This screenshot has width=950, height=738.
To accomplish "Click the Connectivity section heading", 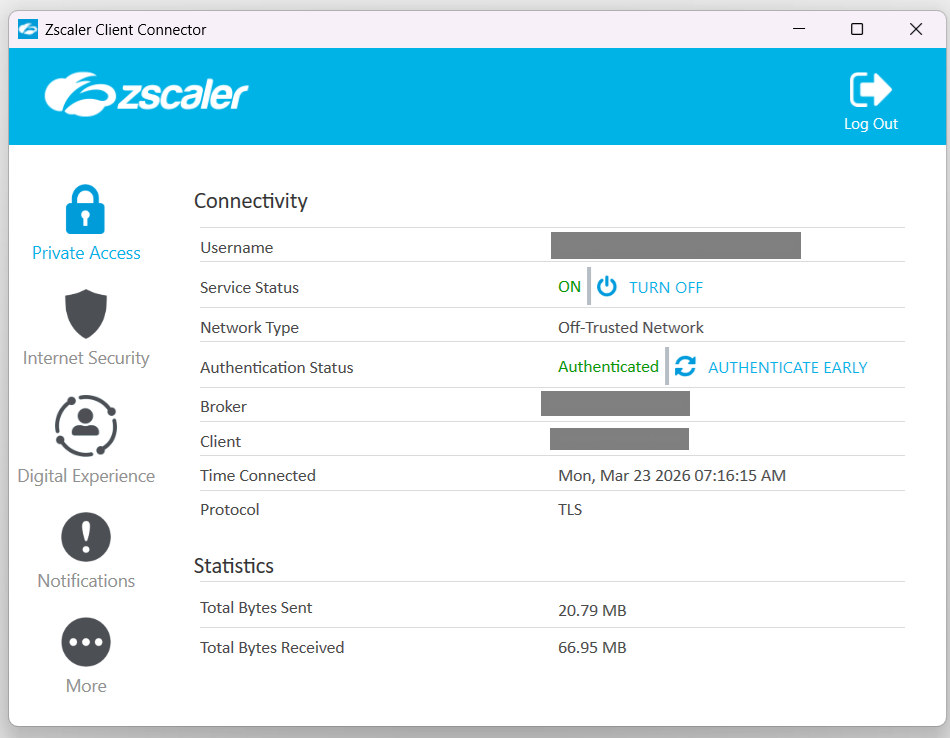I will click(251, 201).
